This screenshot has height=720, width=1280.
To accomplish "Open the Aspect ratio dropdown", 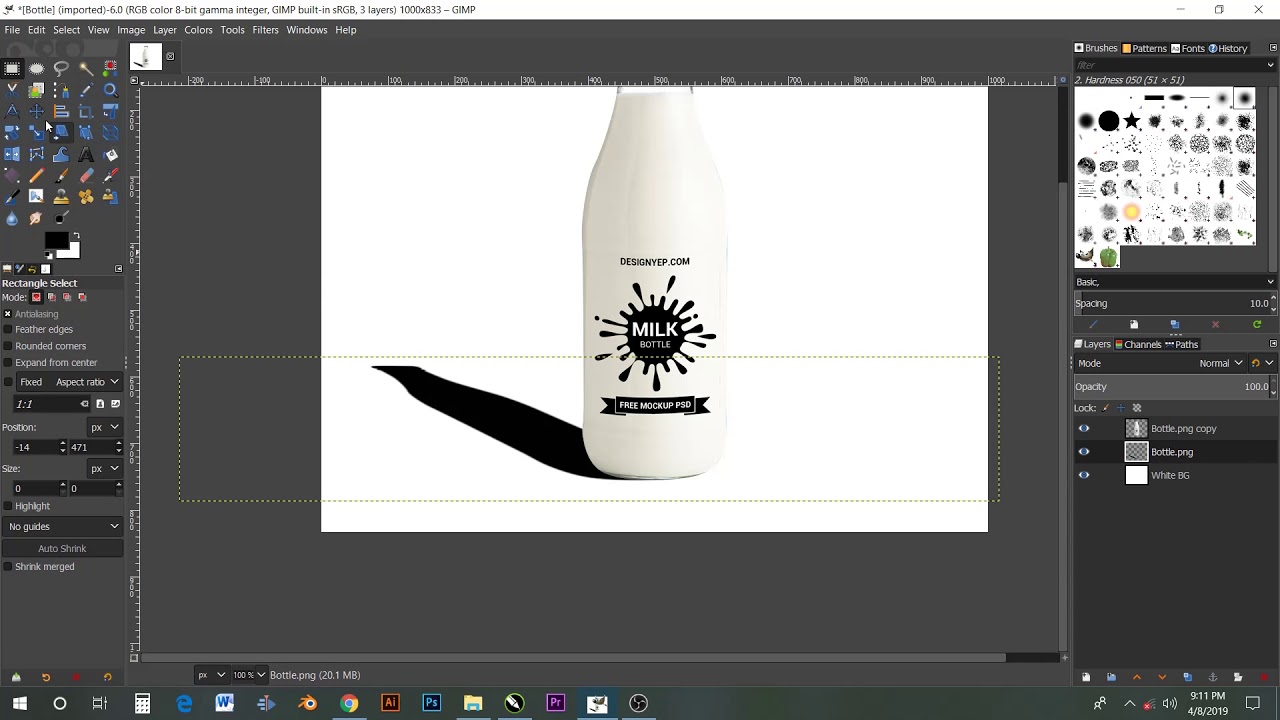I will coord(87,382).
